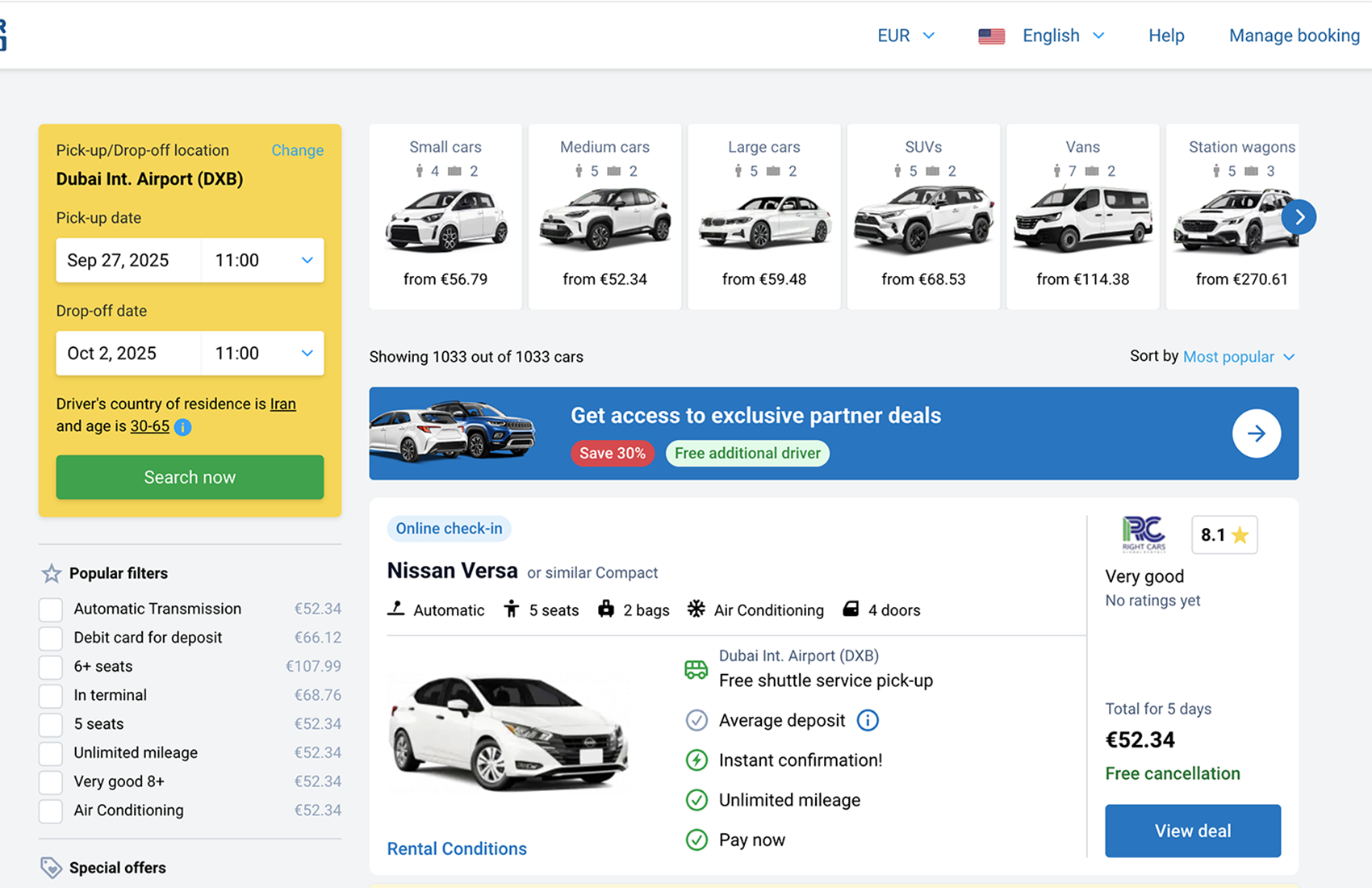This screenshot has height=888, width=1372.
Task: Click the info icon beside driver age
Action: coord(183,427)
